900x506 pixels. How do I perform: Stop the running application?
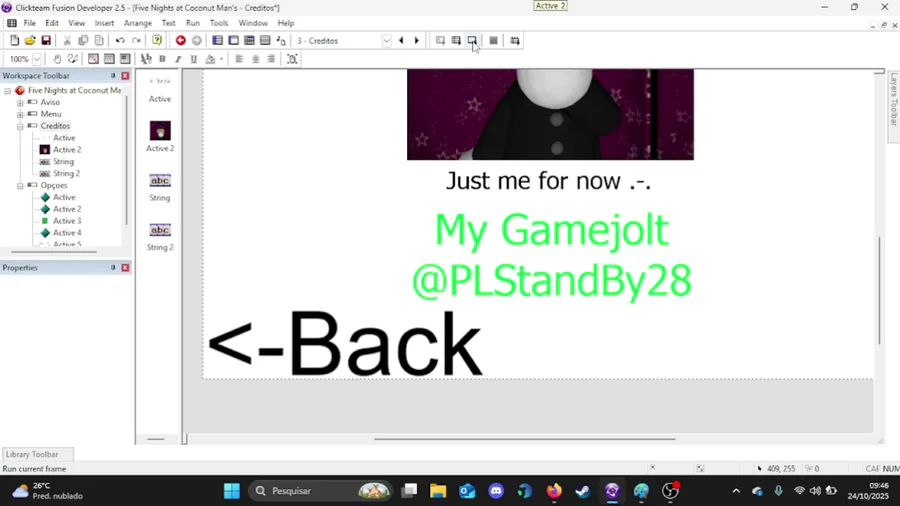point(493,41)
